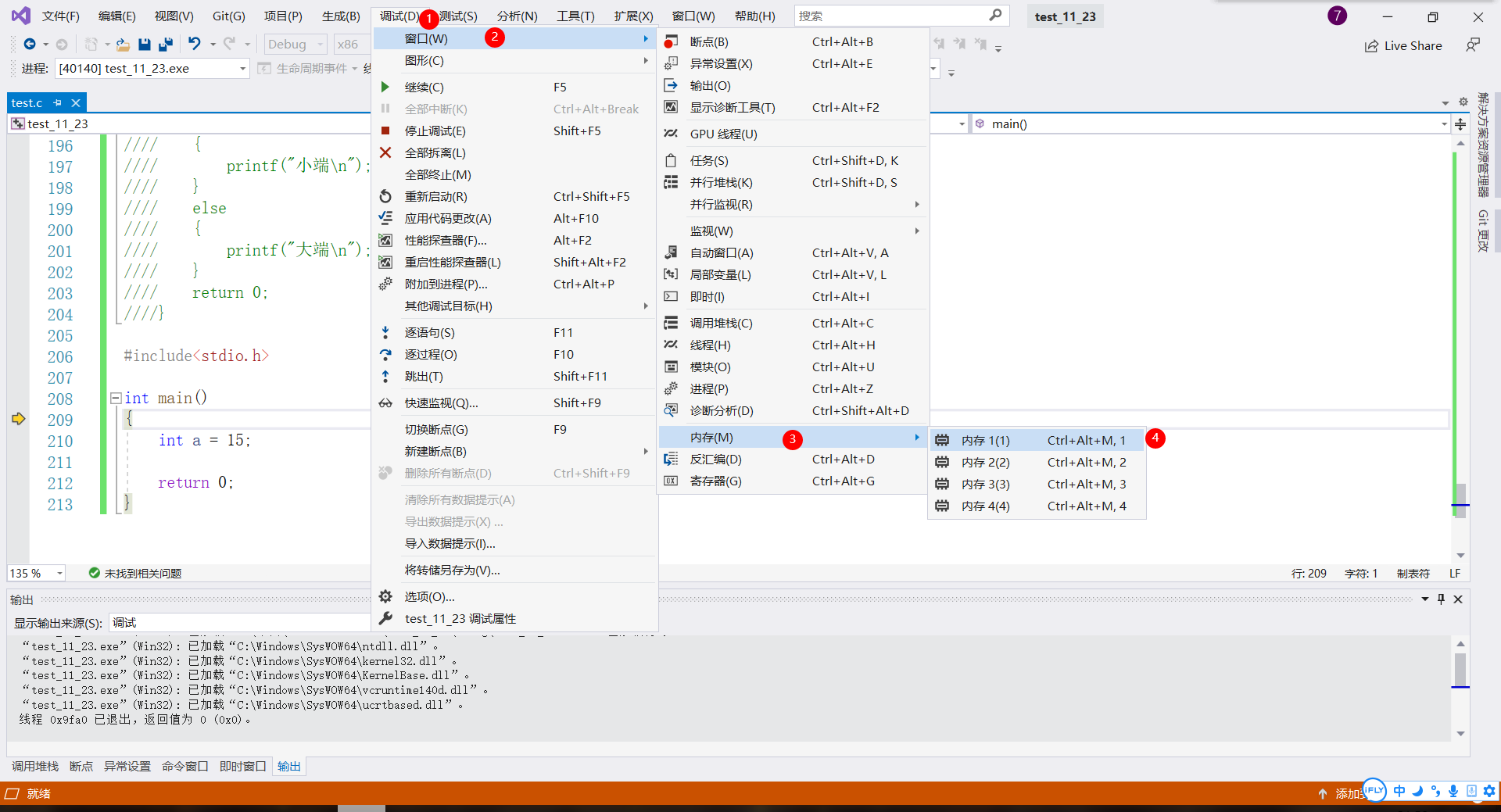The width and height of the screenshot is (1501, 812).
Task: Toggle breakpoint via 切换断点(G) entry
Action: coord(514,430)
